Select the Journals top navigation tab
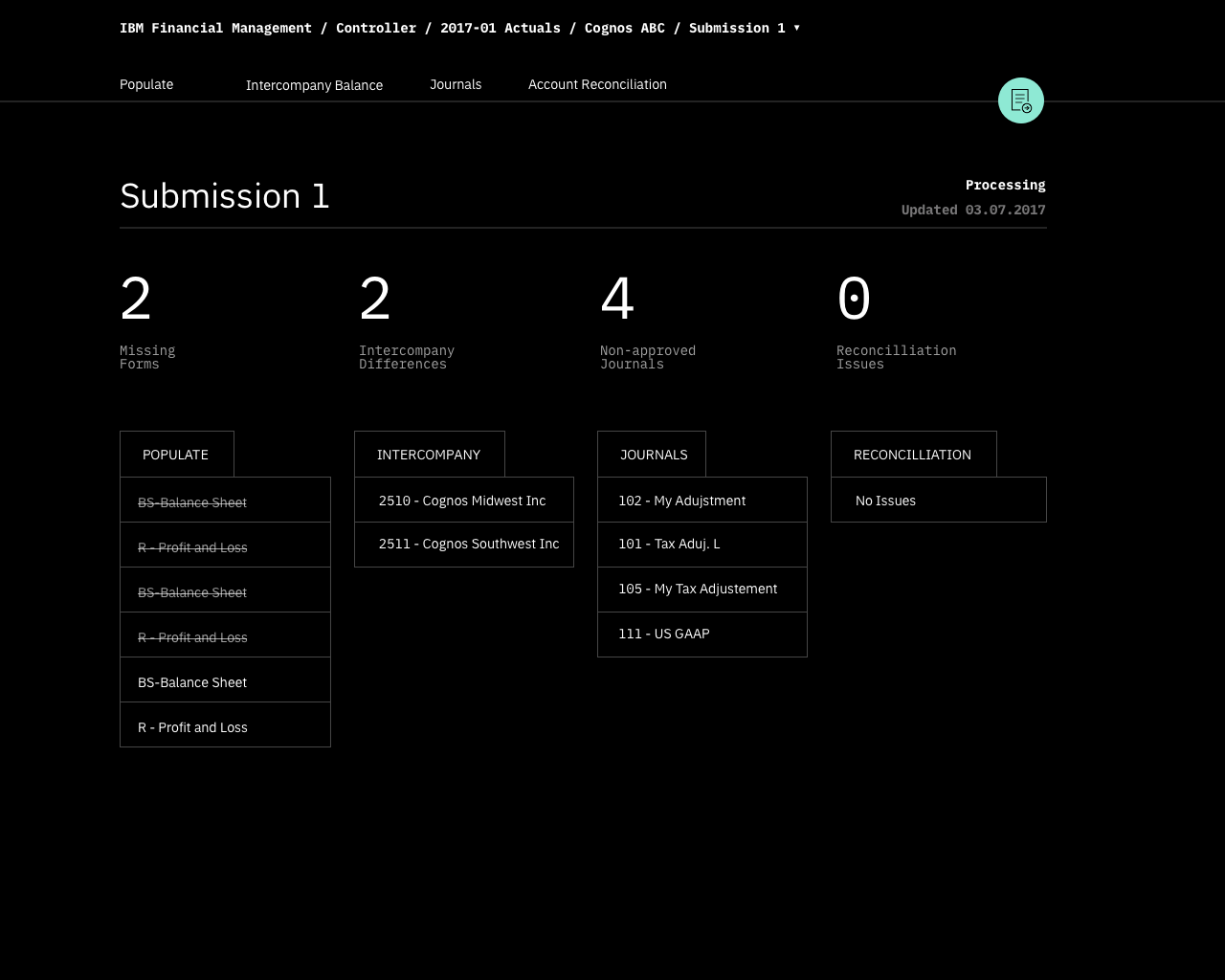This screenshot has height=980, width=1225. (456, 84)
